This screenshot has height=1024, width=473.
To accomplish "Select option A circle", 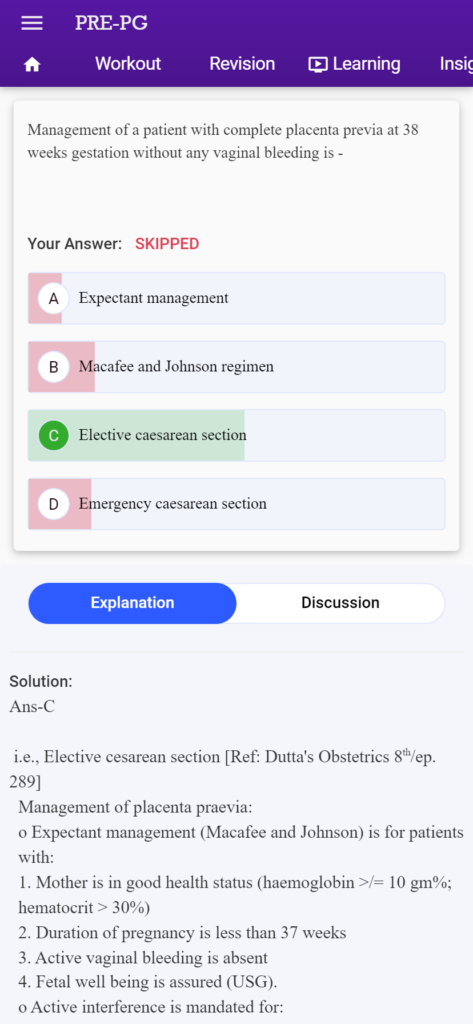I will click(x=54, y=298).
